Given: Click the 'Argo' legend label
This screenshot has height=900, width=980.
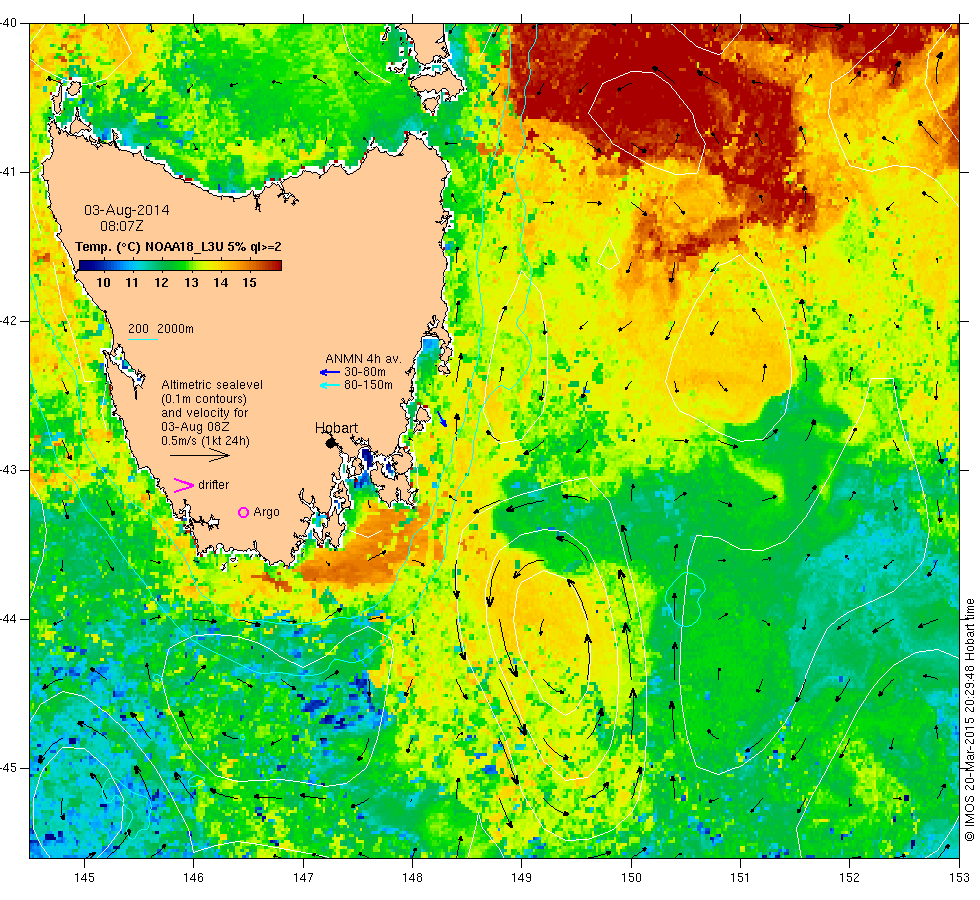Looking at the screenshot, I should pos(266,512).
